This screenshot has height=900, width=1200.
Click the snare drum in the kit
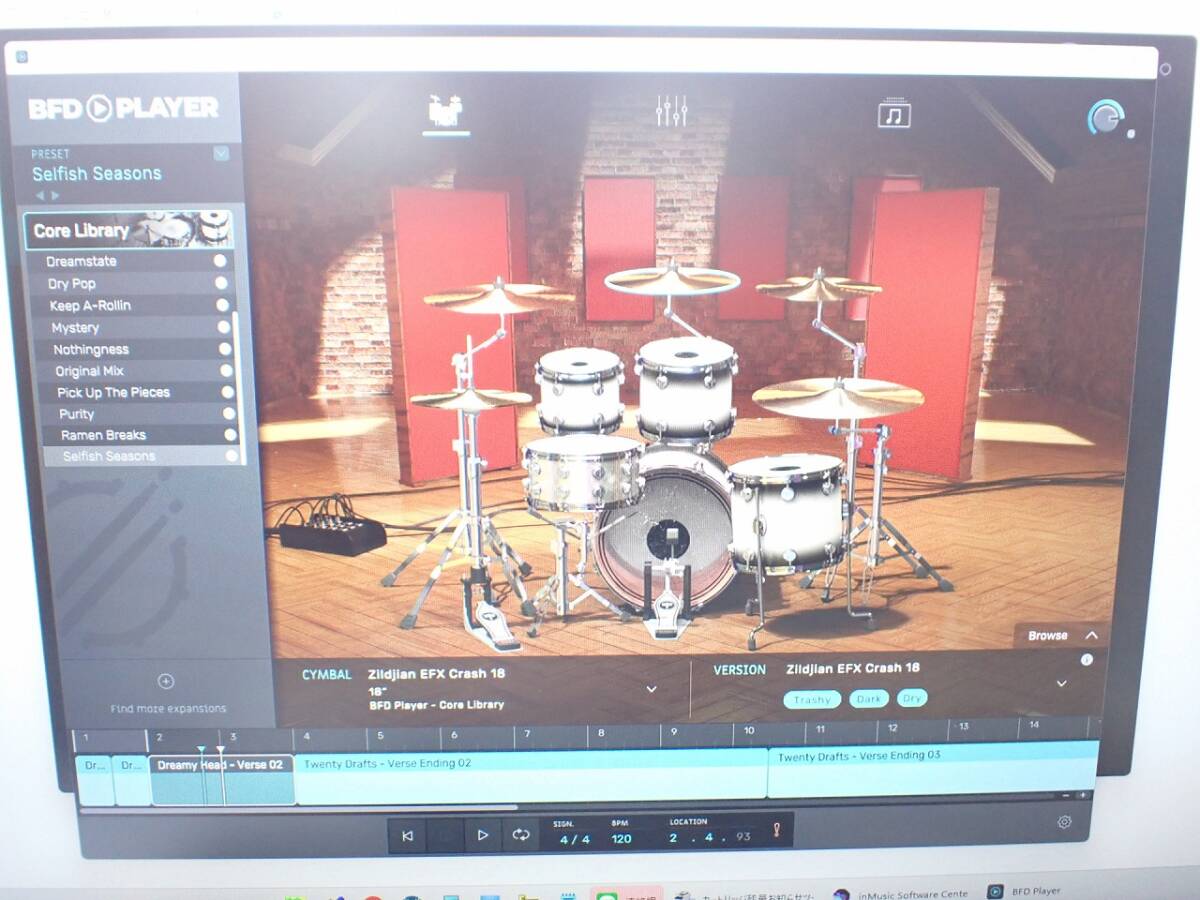click(x=583, y=473)
